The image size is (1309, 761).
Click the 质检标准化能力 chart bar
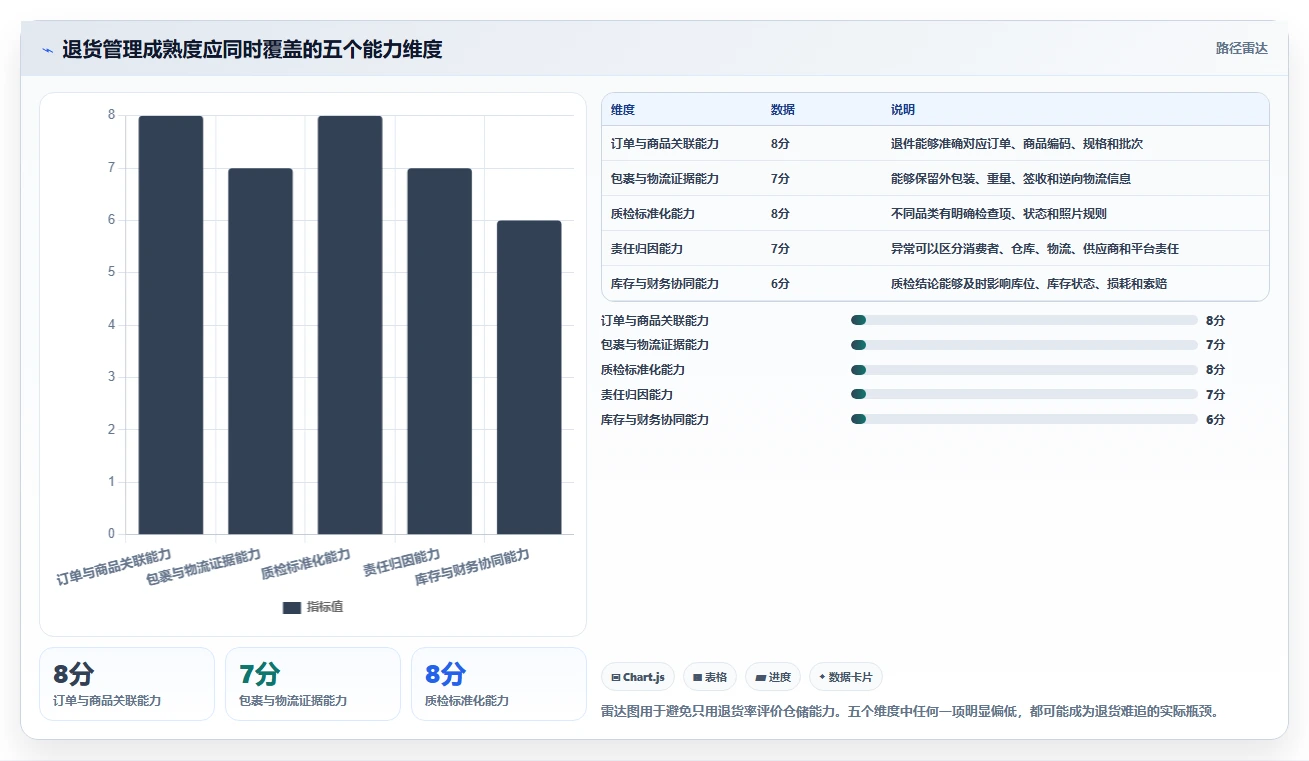click(x=350, y=325)
